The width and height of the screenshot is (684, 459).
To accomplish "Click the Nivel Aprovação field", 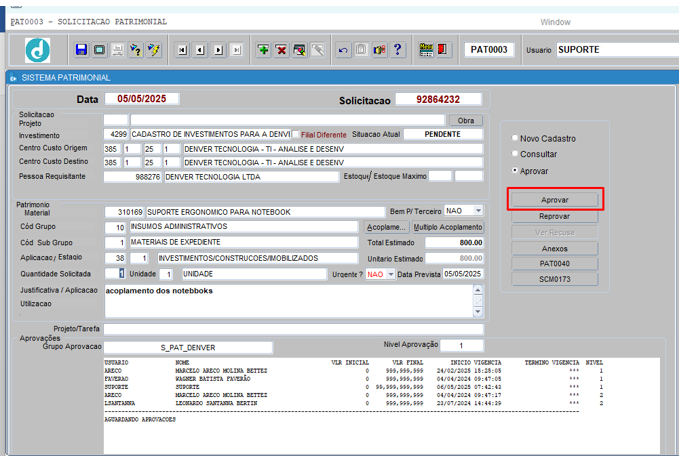I will [462, 345].
